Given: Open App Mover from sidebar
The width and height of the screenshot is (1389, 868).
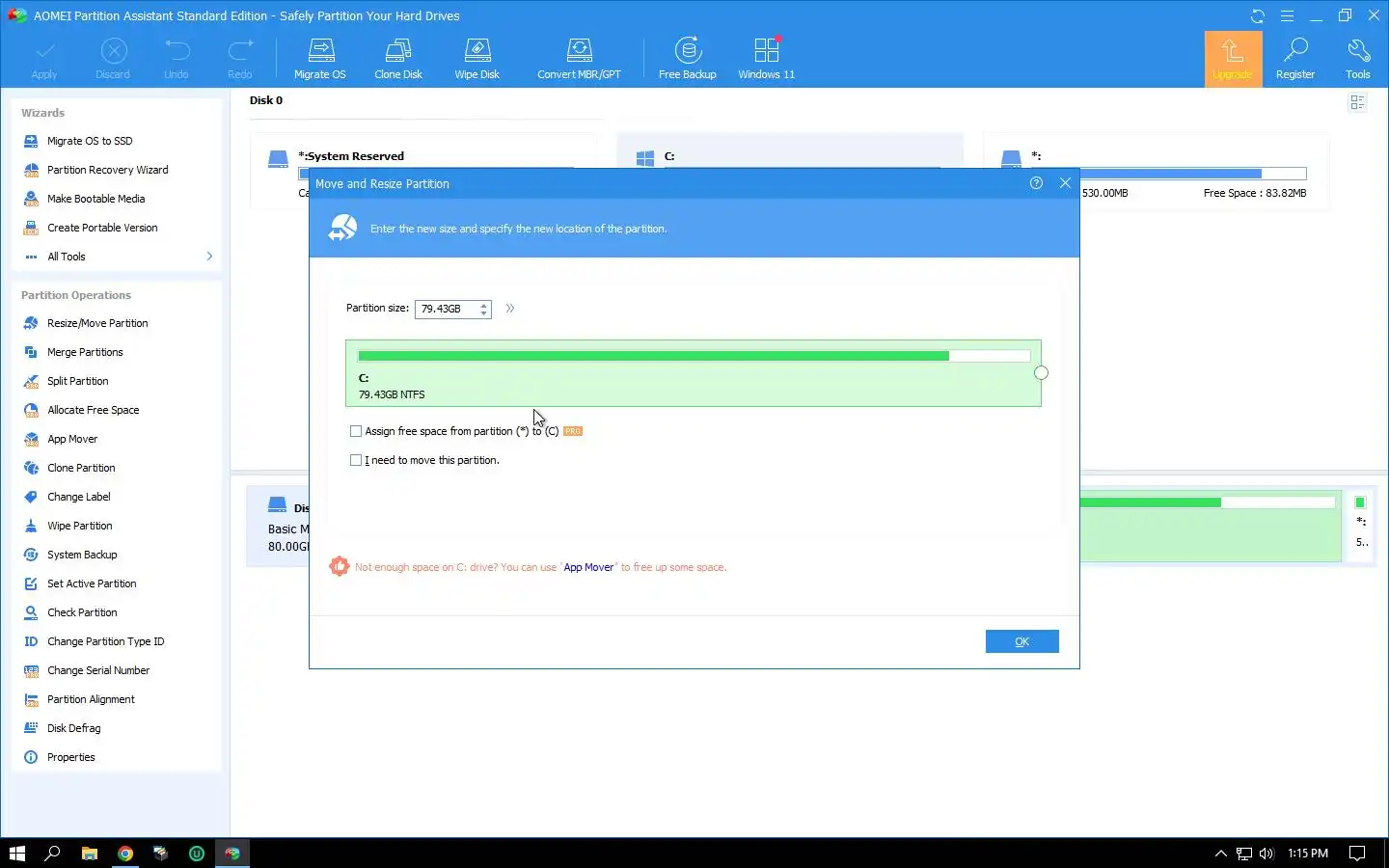Looking at the screenshot, I should pyautogui.click(x=72, y=439).
